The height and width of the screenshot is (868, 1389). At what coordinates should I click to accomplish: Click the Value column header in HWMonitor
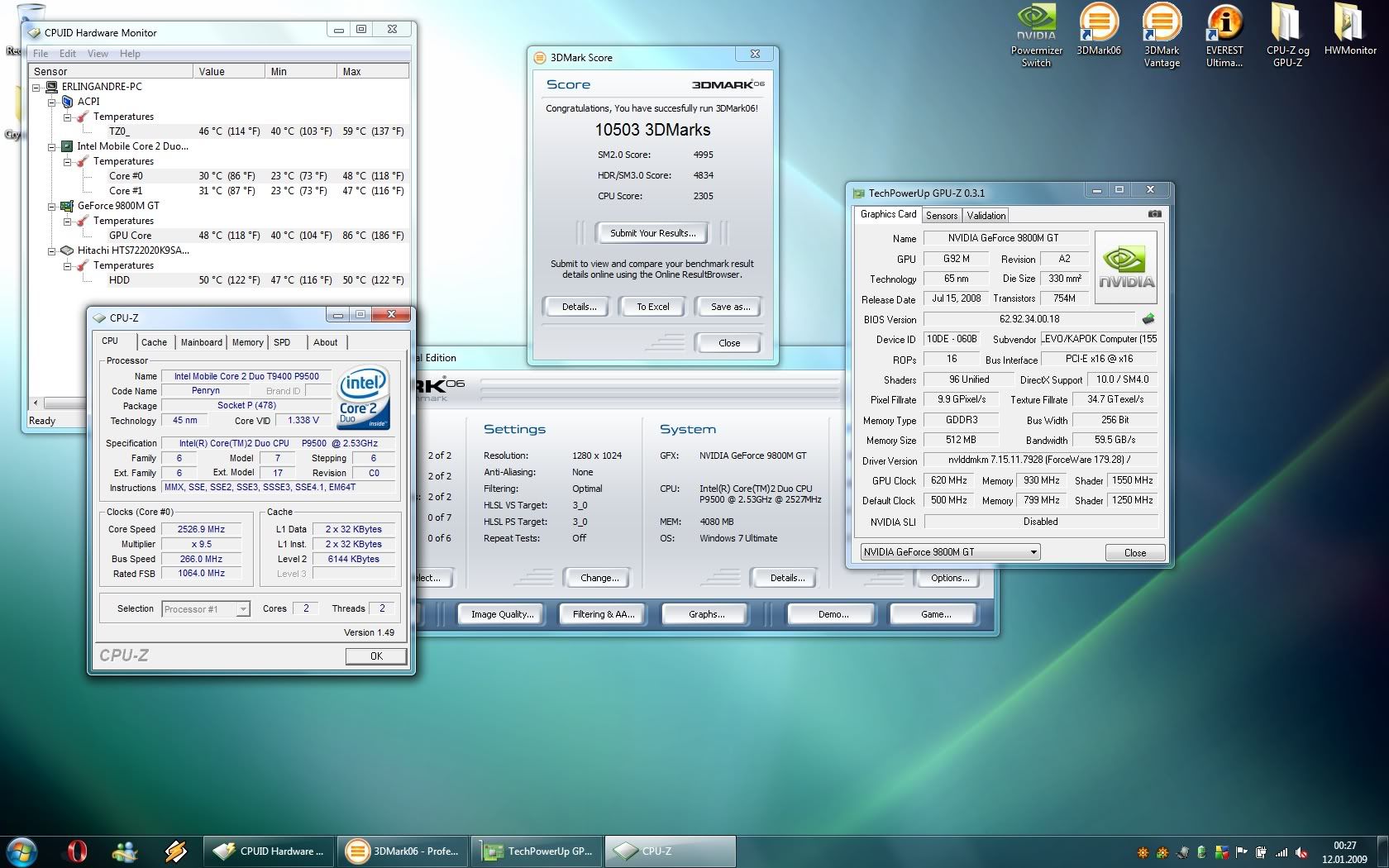229,72
